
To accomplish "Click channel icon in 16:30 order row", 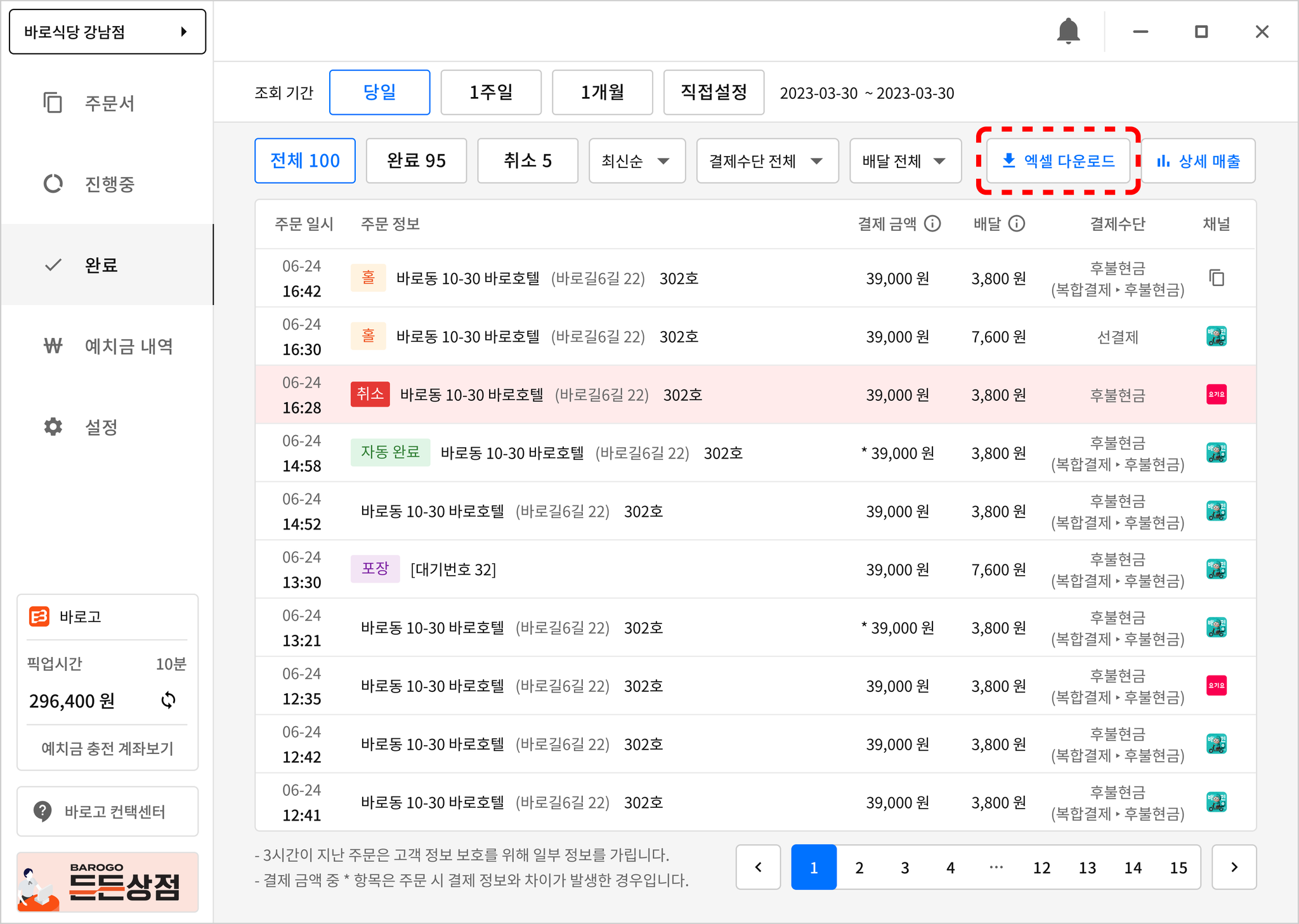I will point(1217,336).
